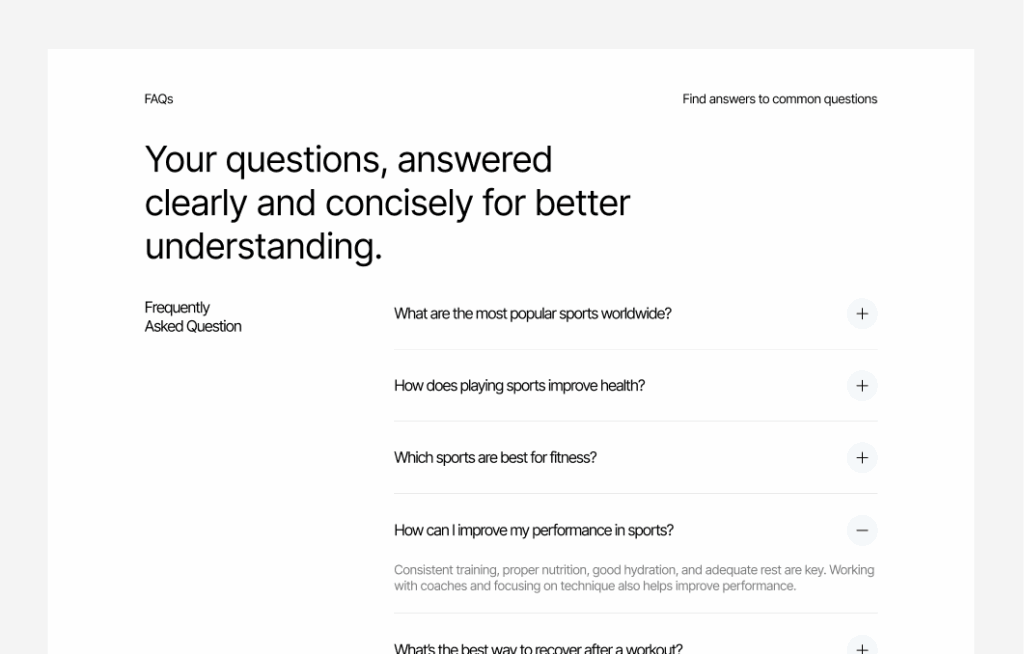The height and width of the screenshot is (654, 1024).
Task: Click the FAQs label at the top left
Action: click(x=159, y=99)
